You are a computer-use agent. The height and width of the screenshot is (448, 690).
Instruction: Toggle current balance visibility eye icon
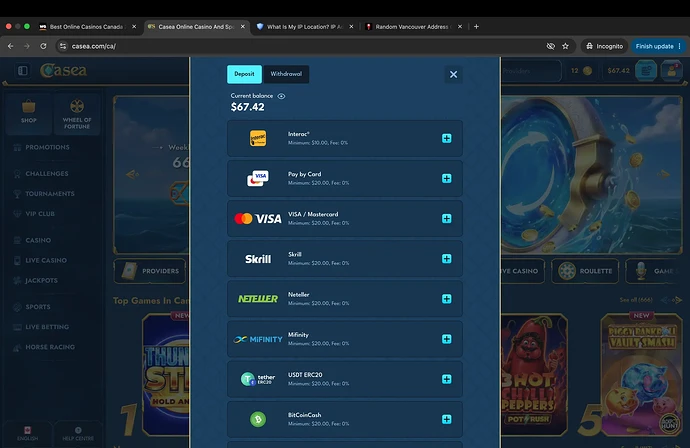coord(281,96)
